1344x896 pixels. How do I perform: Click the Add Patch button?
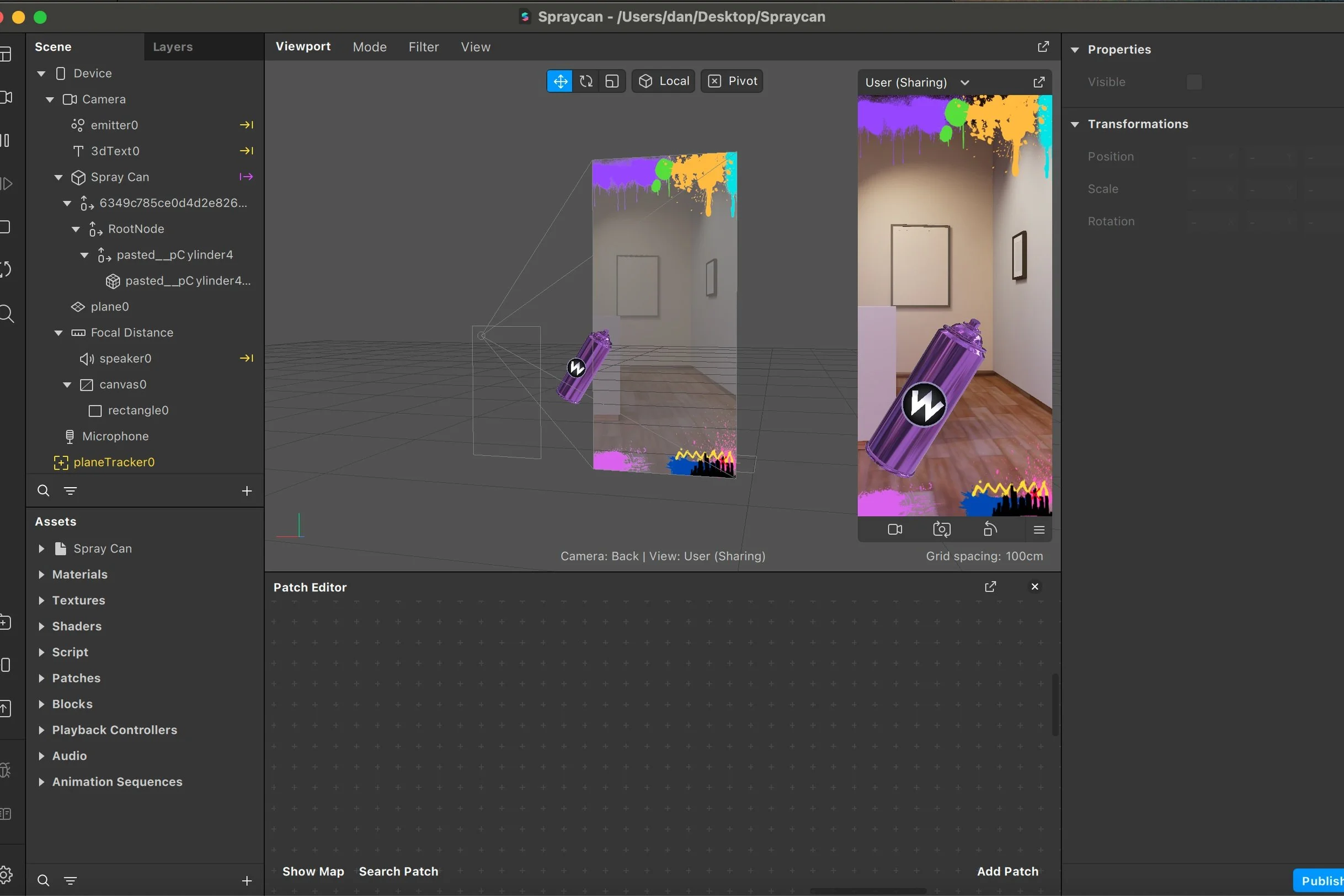coord(1007,871)
